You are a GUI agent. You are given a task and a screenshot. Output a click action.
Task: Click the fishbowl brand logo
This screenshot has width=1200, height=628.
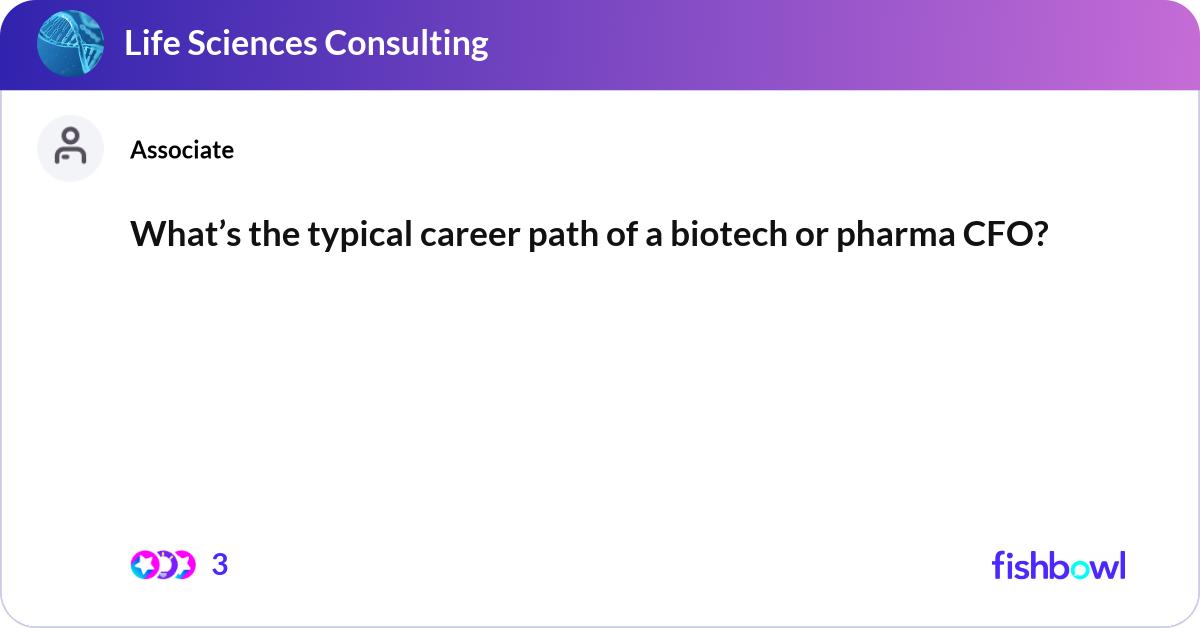click(x=1058, y=565)
